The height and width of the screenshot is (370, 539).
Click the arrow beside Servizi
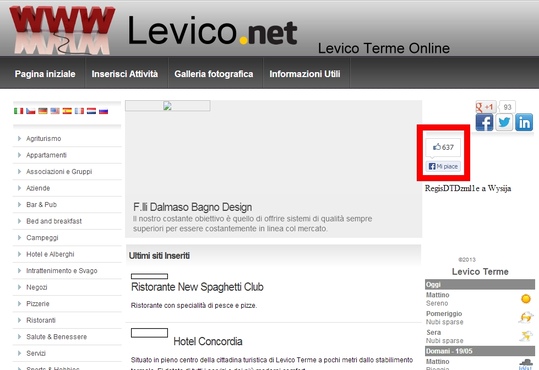[19, 353]
